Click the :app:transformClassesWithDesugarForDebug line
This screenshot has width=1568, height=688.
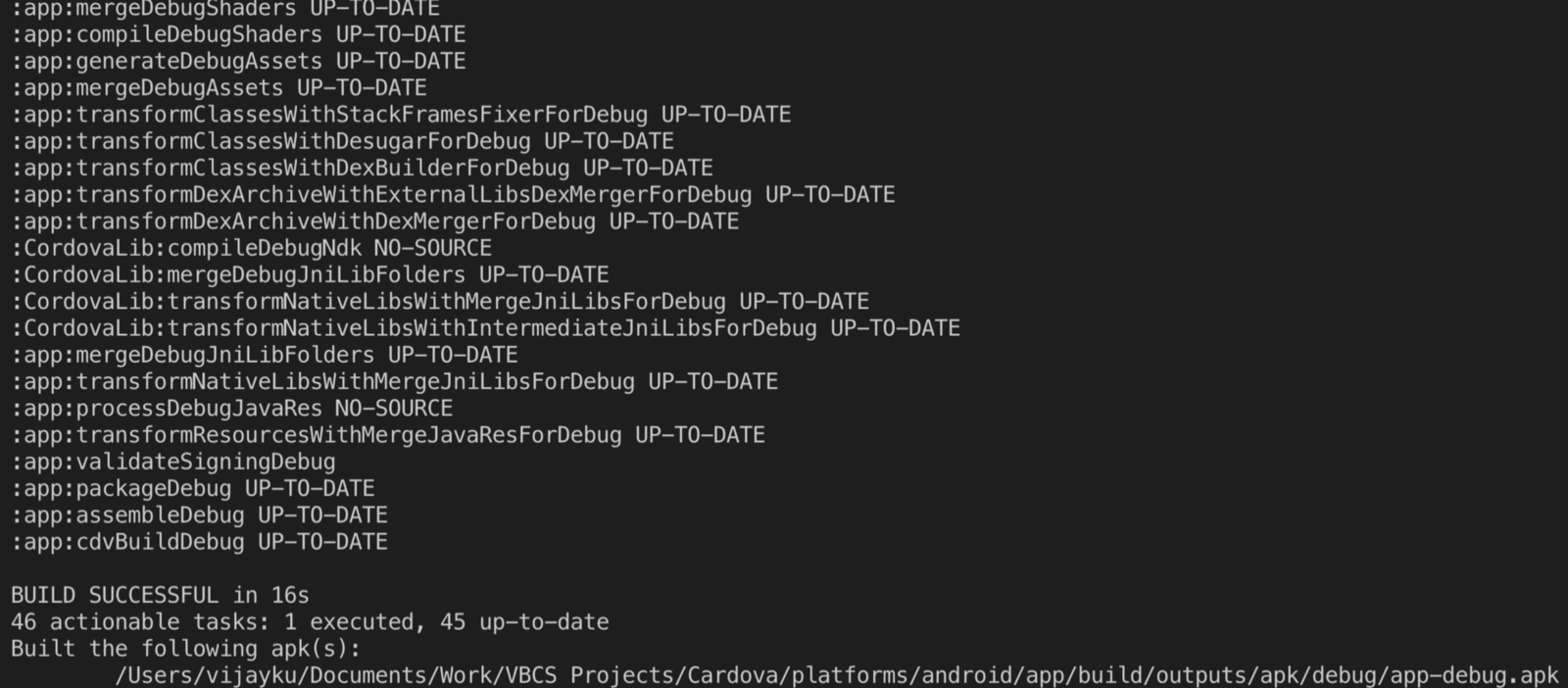342,141
